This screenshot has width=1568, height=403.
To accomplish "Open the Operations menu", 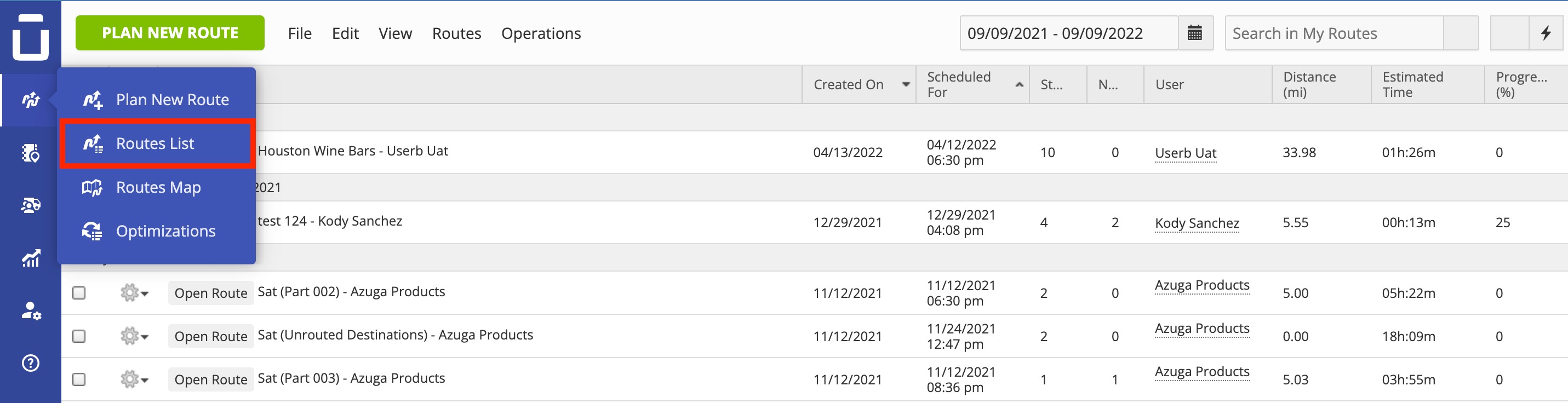I will tap(541, 33).
